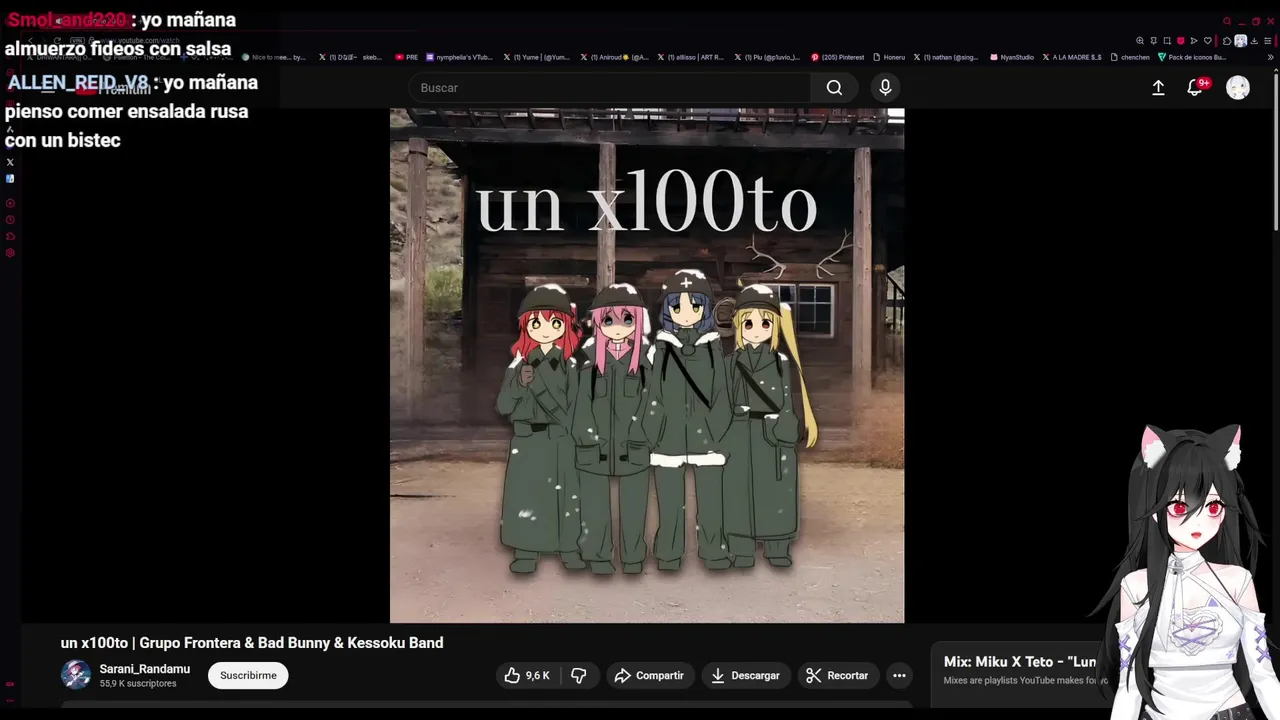Open the YouTube upload/create icon
The height and width of the screenshot is (720, 1280).
tap(1158, 88)
